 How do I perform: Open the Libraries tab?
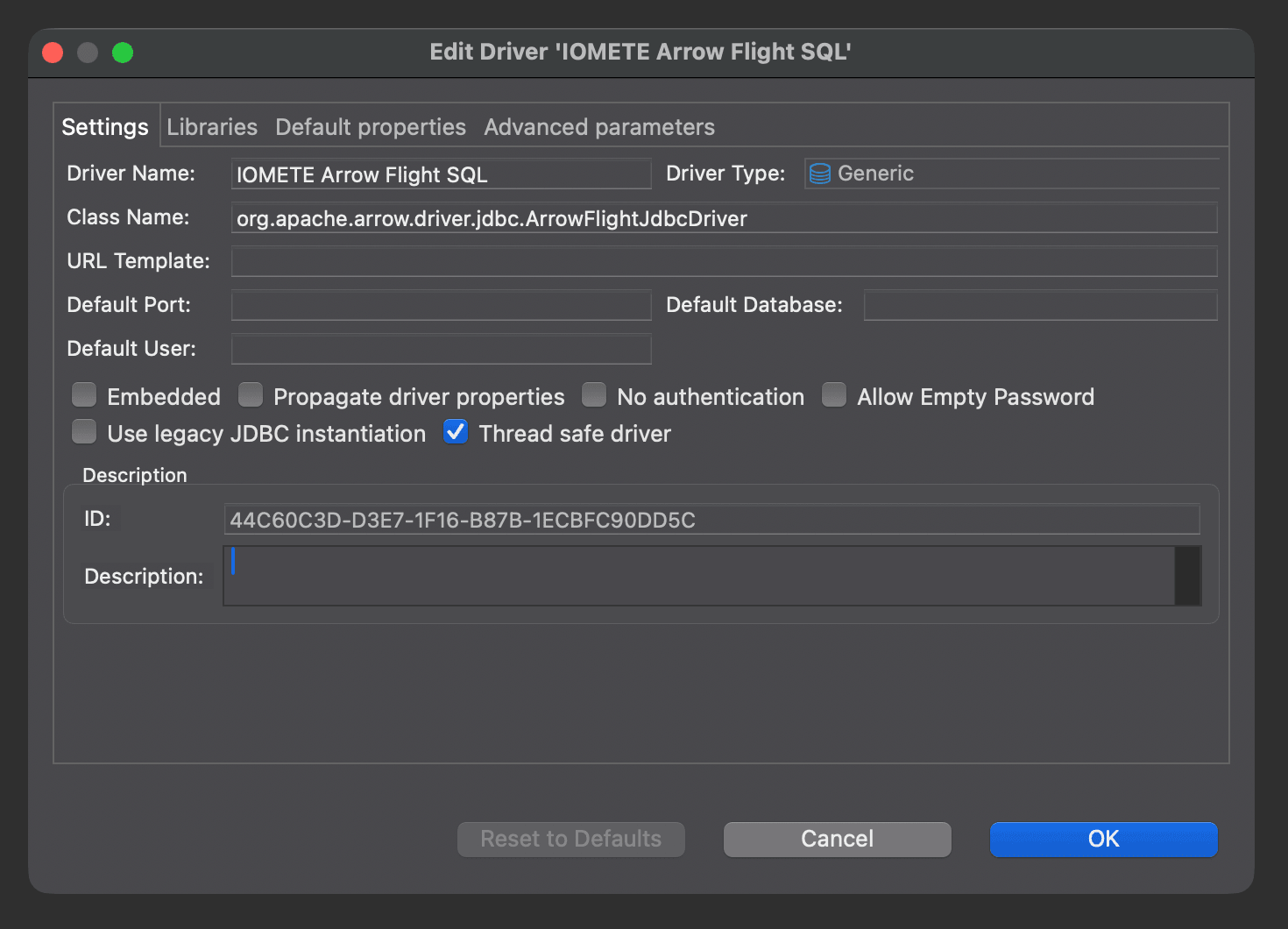[212, 127]
